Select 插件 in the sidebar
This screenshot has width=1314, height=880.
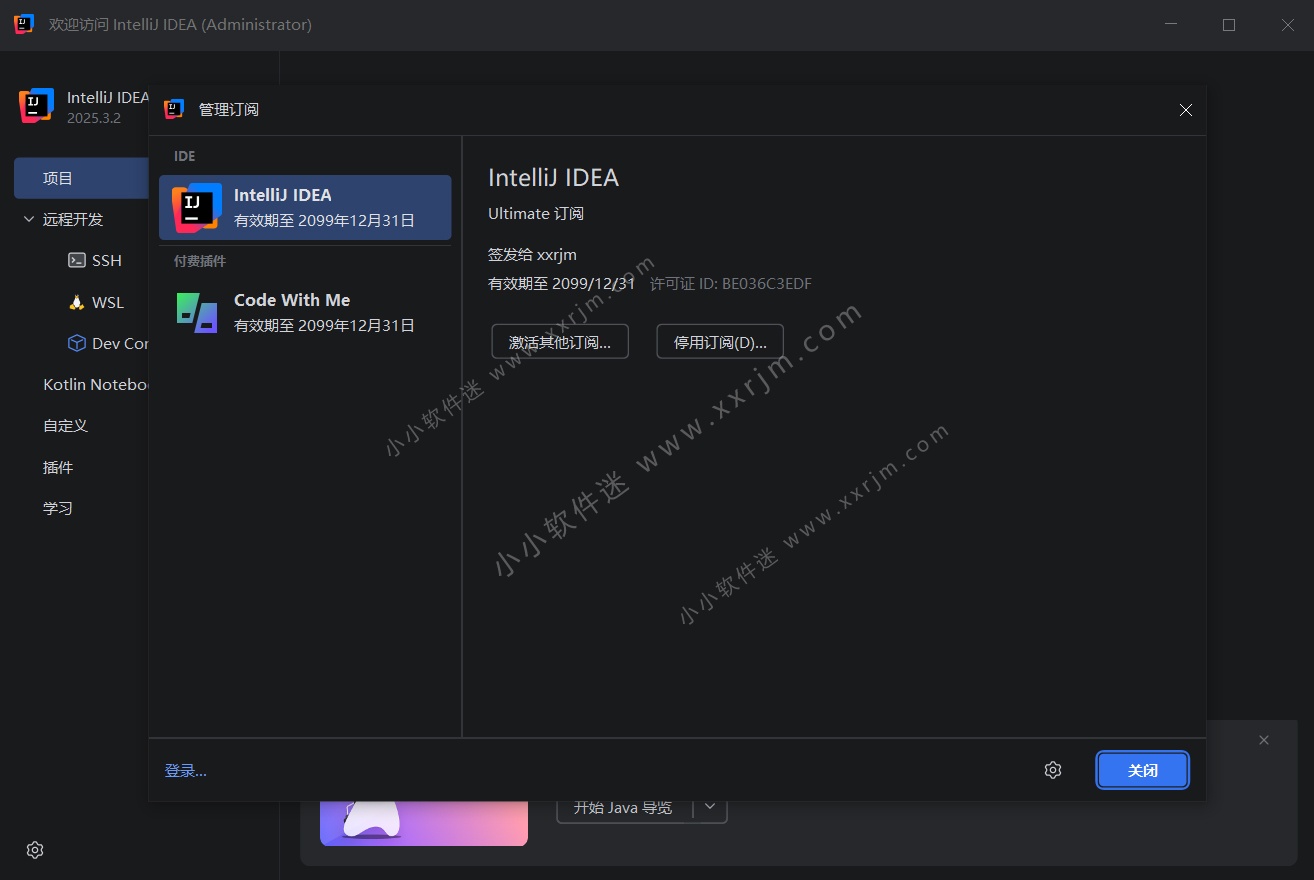[59, 466]
